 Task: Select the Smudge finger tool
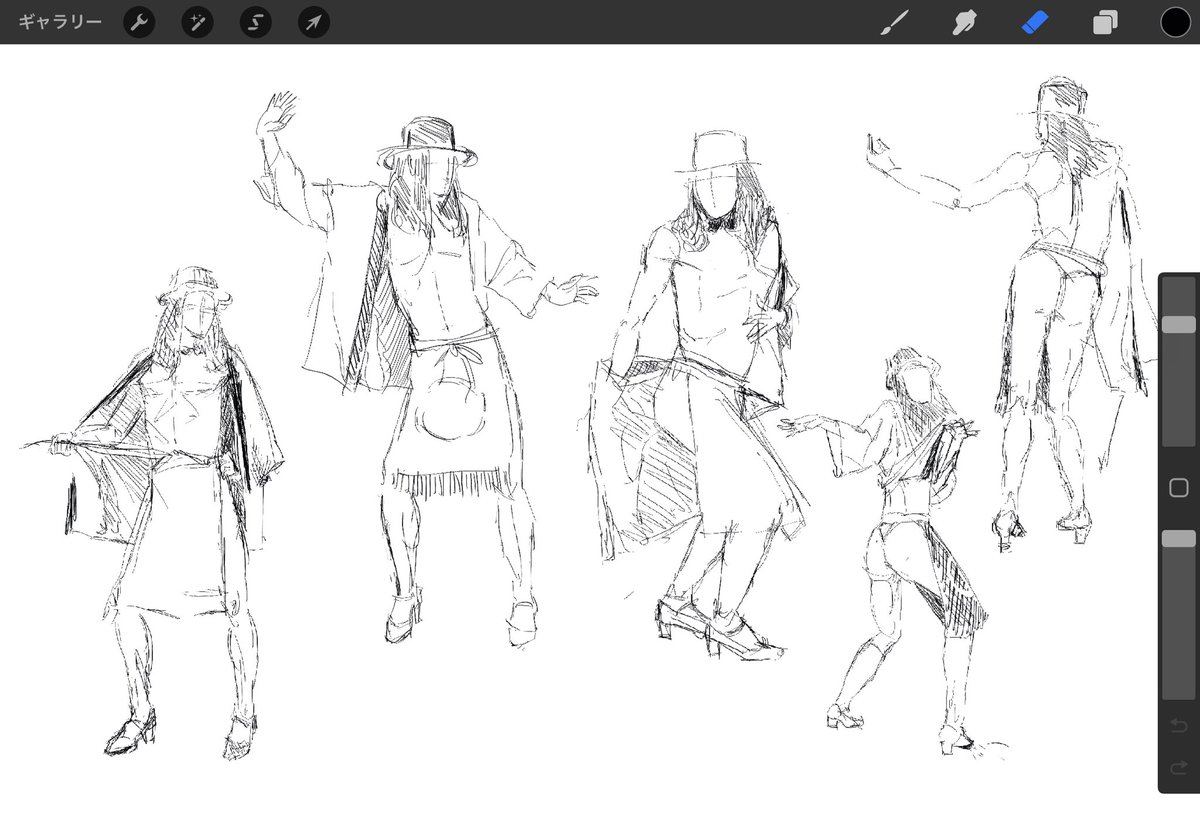pyautogui.click(x=964, y=22)
